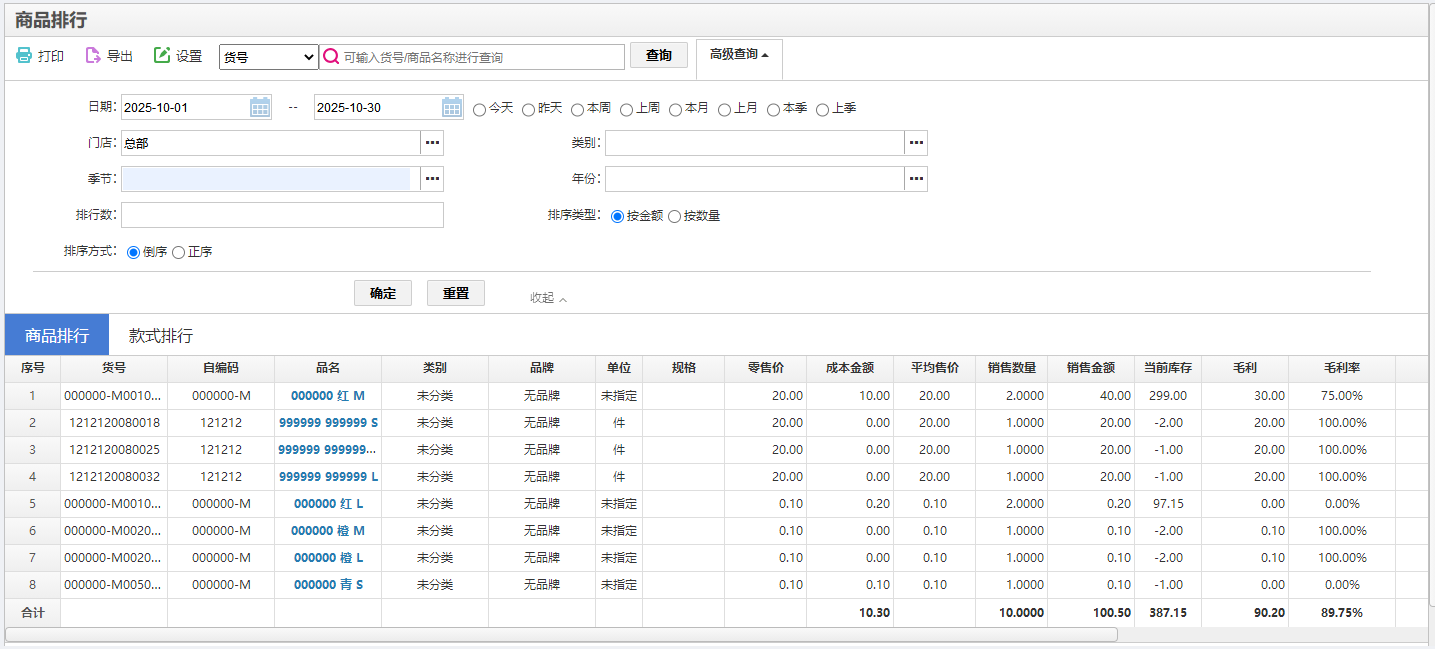Click the horizontal scrollbar below the table
Viewport: 1435px width, 649px height.
tap(561, 634)
